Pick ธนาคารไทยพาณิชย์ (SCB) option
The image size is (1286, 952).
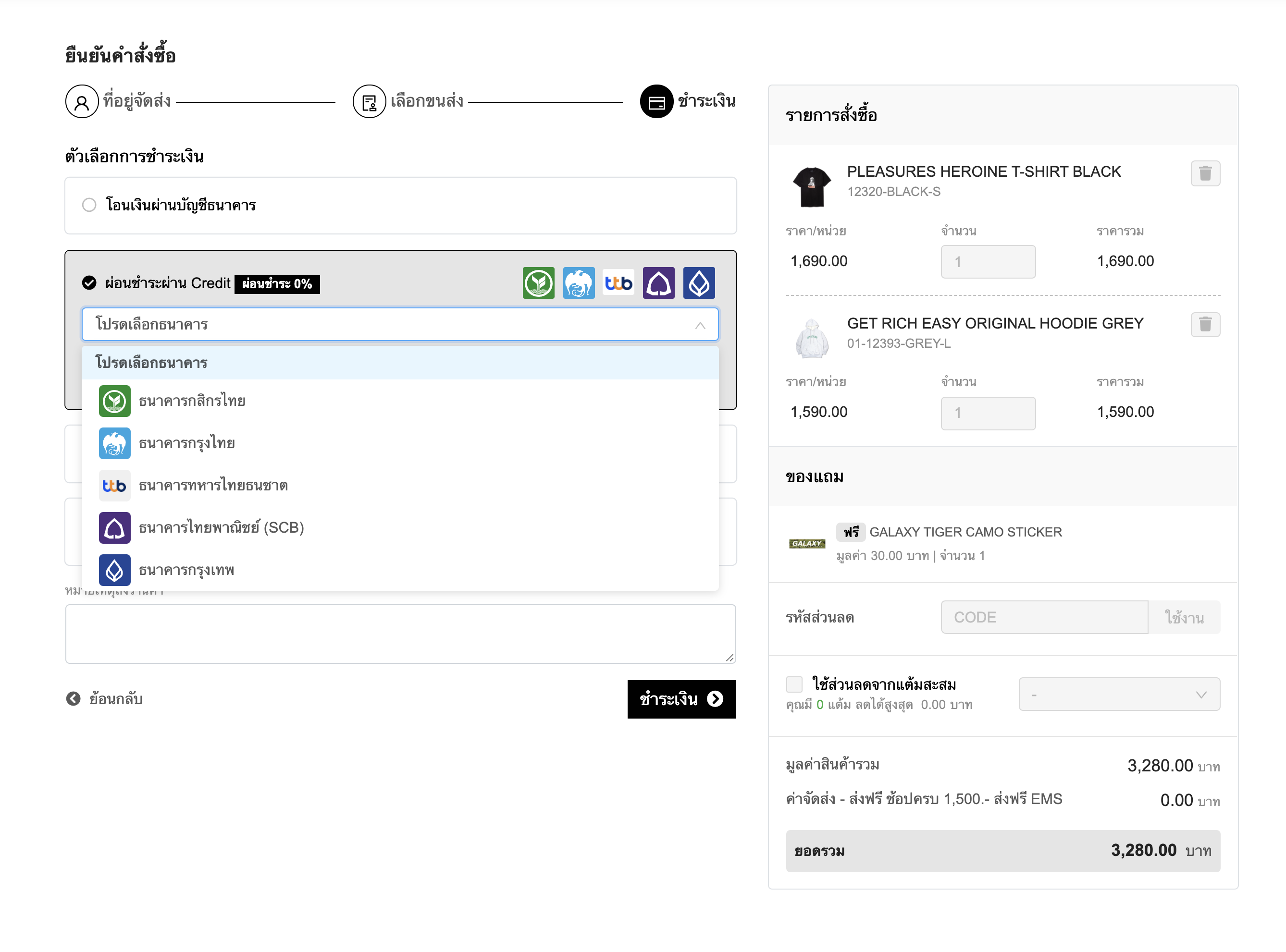coord(221,528)
